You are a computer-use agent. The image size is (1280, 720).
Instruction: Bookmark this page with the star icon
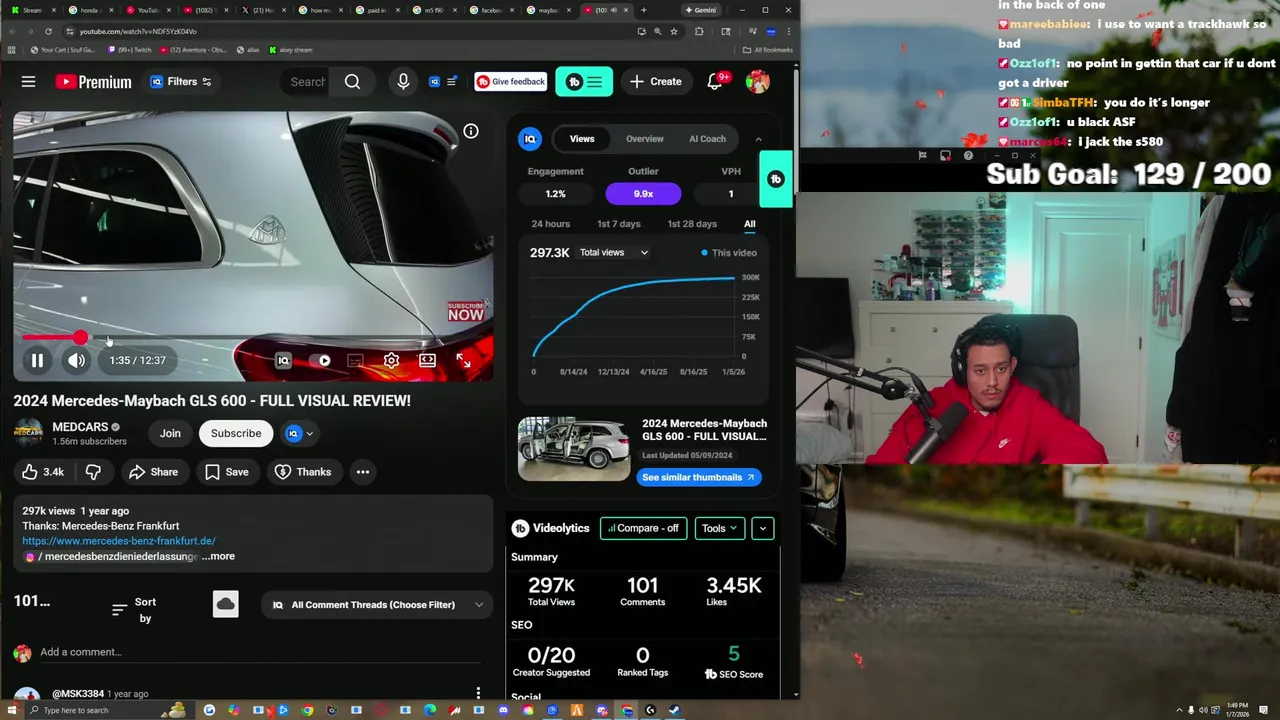pos(674,31)
